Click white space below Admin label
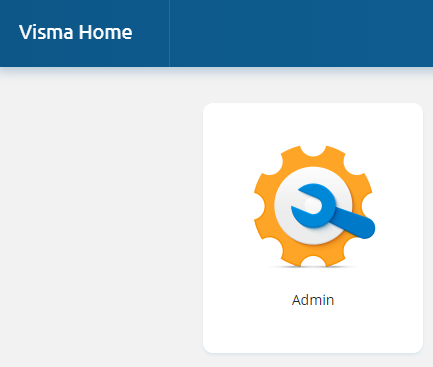 [313, 330]
